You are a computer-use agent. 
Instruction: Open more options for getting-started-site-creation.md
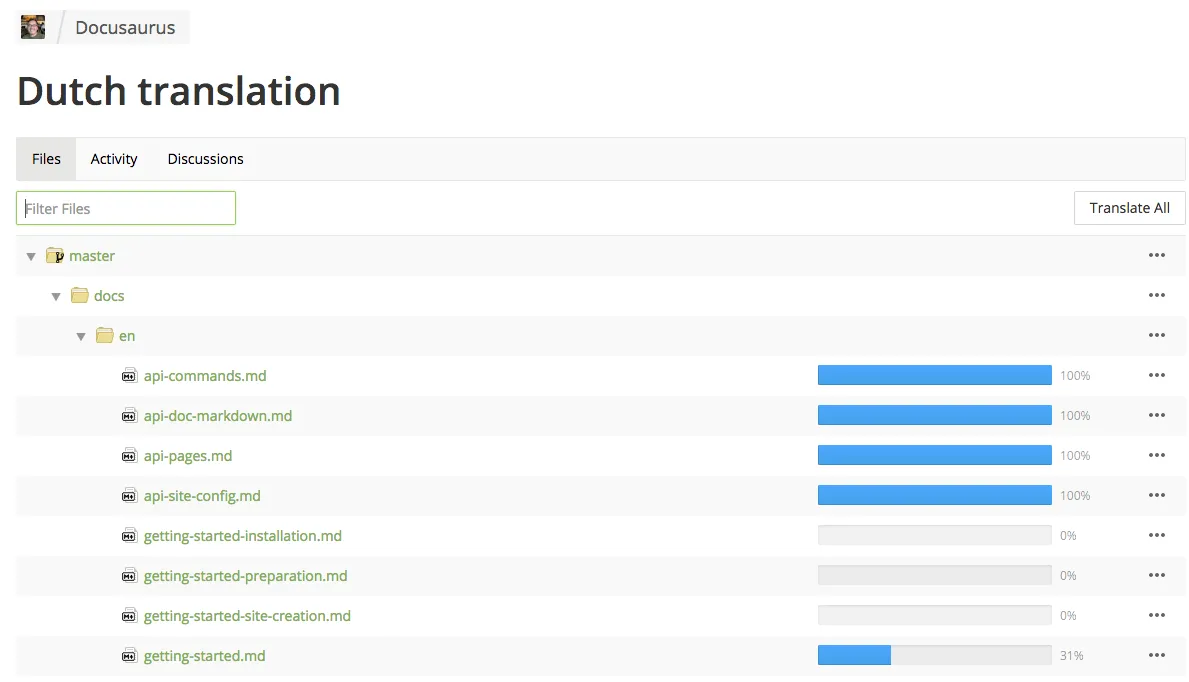click(x=1156, y=615)
